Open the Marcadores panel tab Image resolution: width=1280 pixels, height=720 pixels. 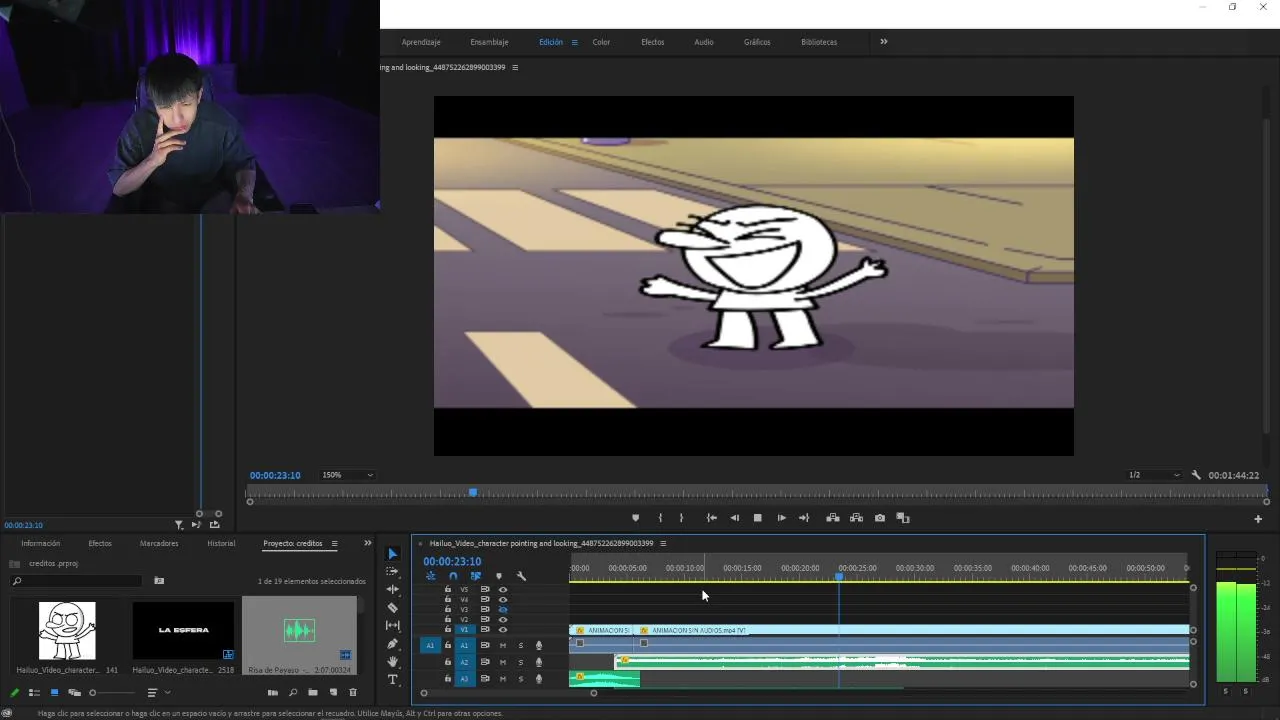159,543
